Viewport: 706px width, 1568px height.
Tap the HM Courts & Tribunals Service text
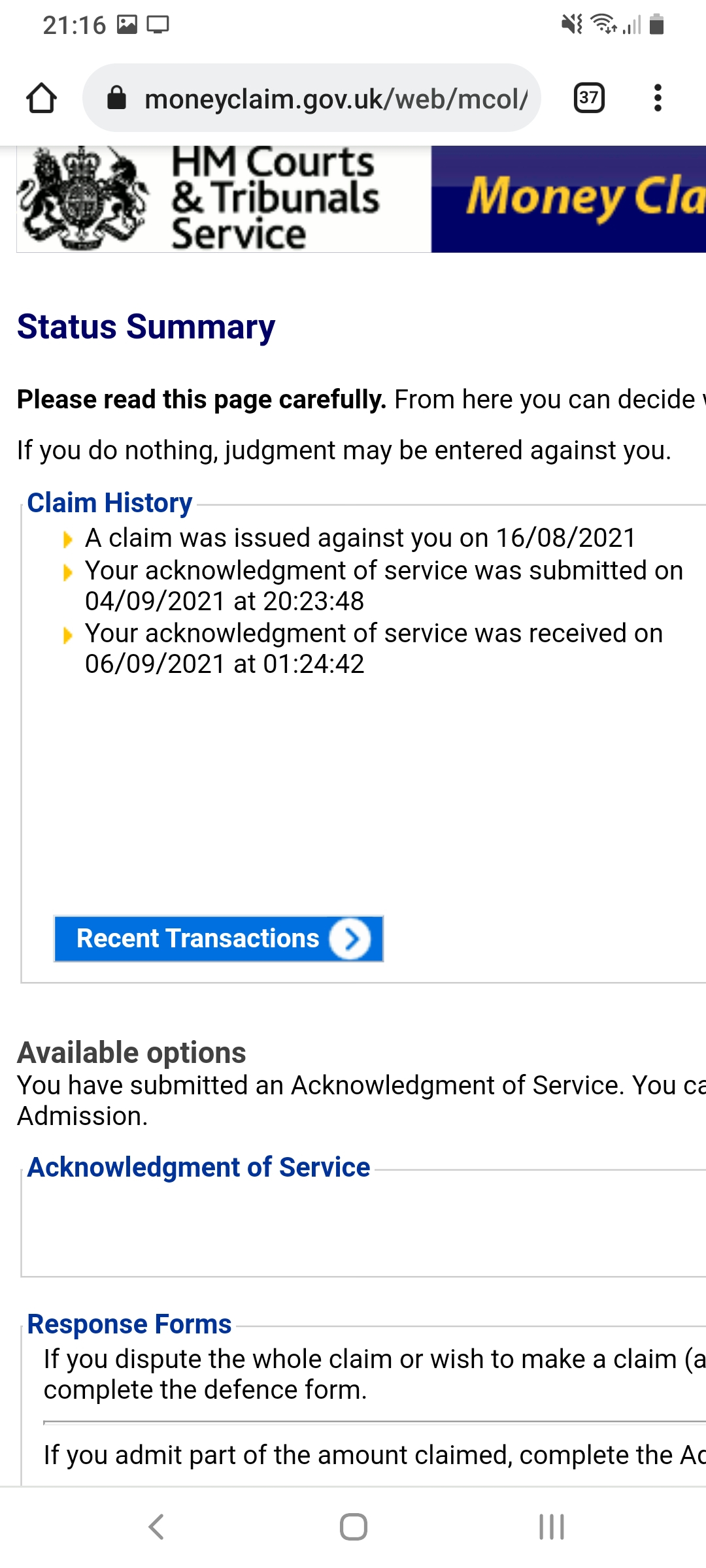(275, 199)
